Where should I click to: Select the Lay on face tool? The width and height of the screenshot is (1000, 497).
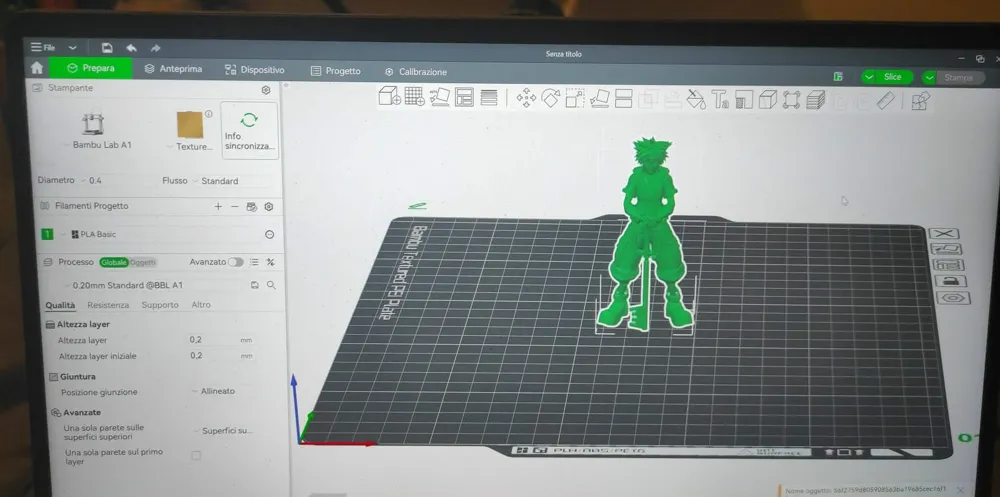pos(599,99)
